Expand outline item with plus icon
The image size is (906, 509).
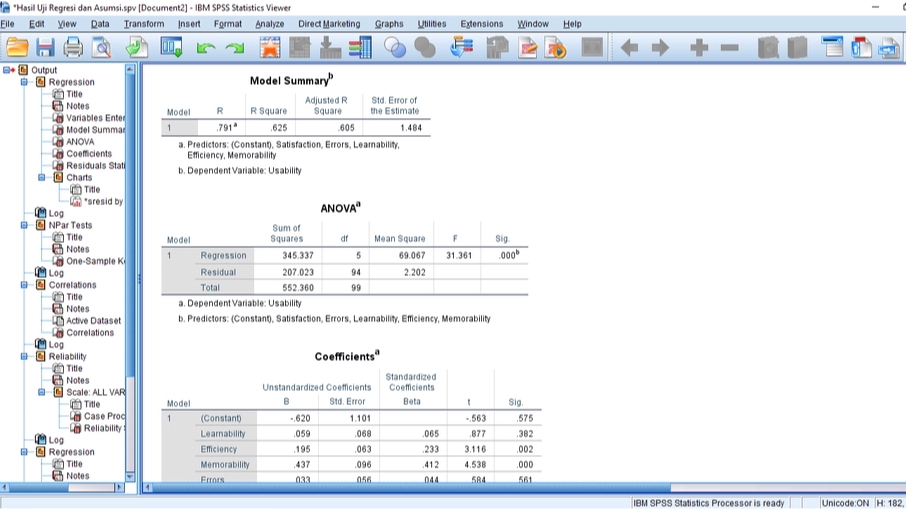point(699,47)
